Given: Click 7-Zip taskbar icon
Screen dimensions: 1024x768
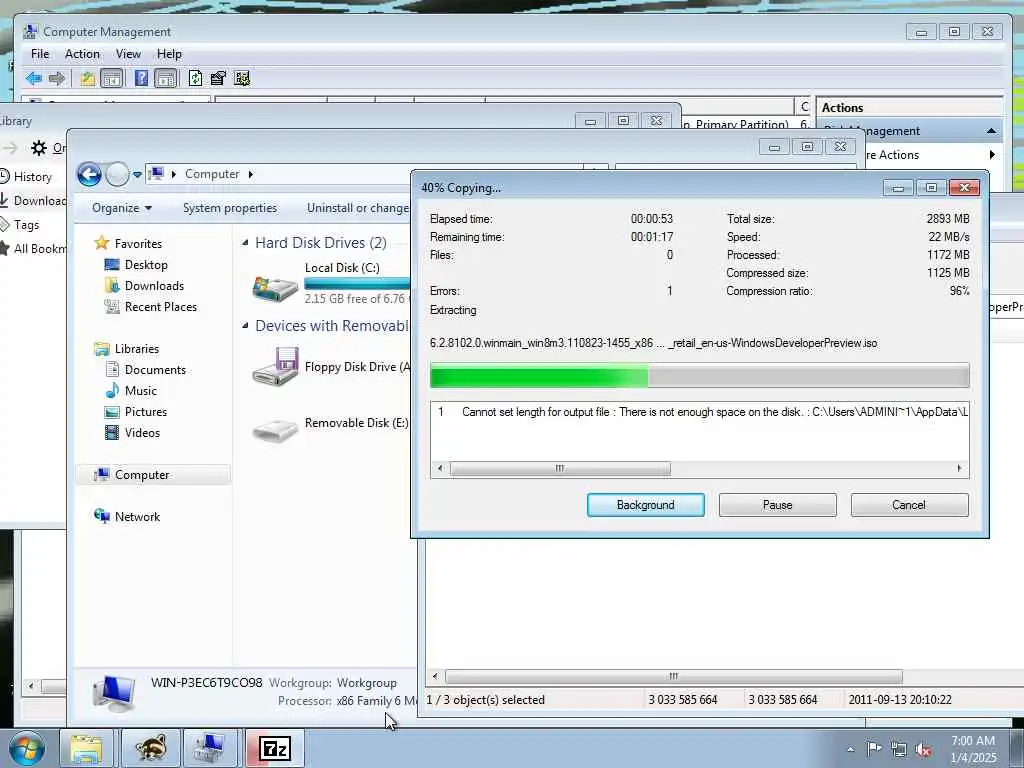Looking at the screenshot, I should click(x=275, y=748).
